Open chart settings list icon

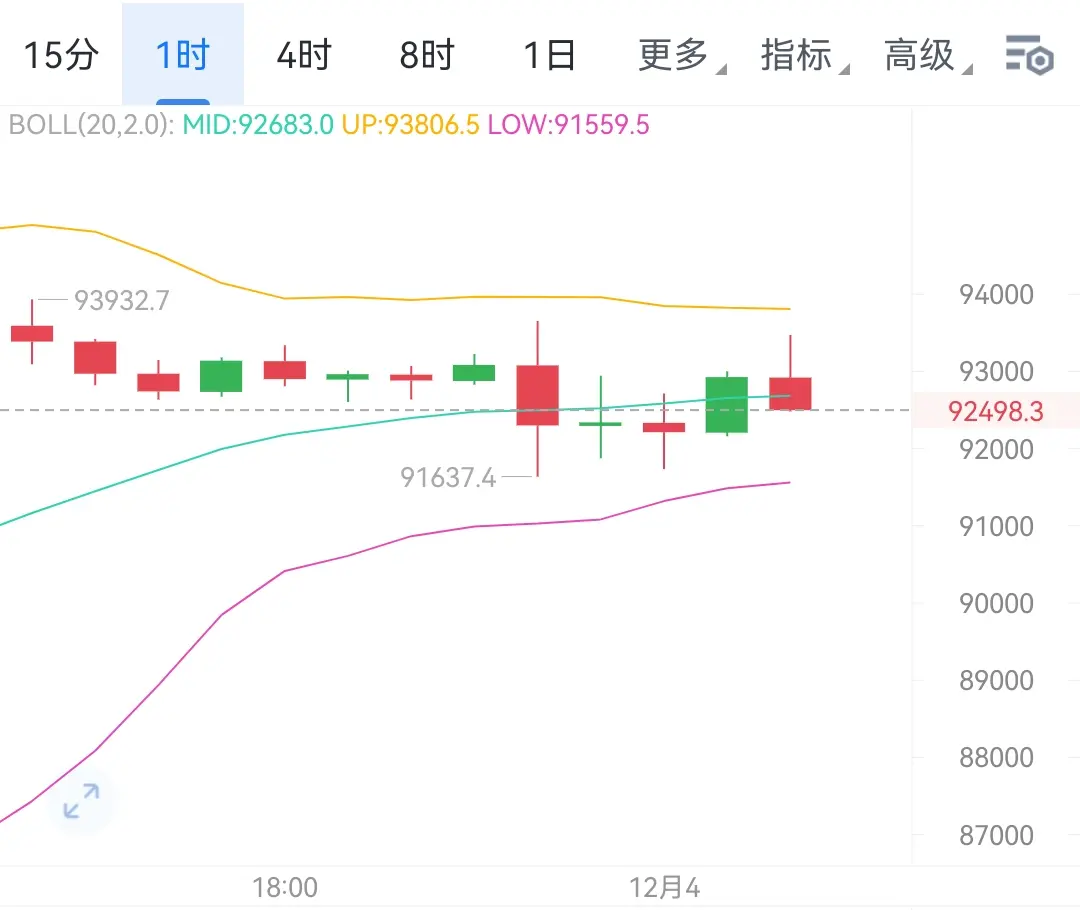click(1029, 54)
